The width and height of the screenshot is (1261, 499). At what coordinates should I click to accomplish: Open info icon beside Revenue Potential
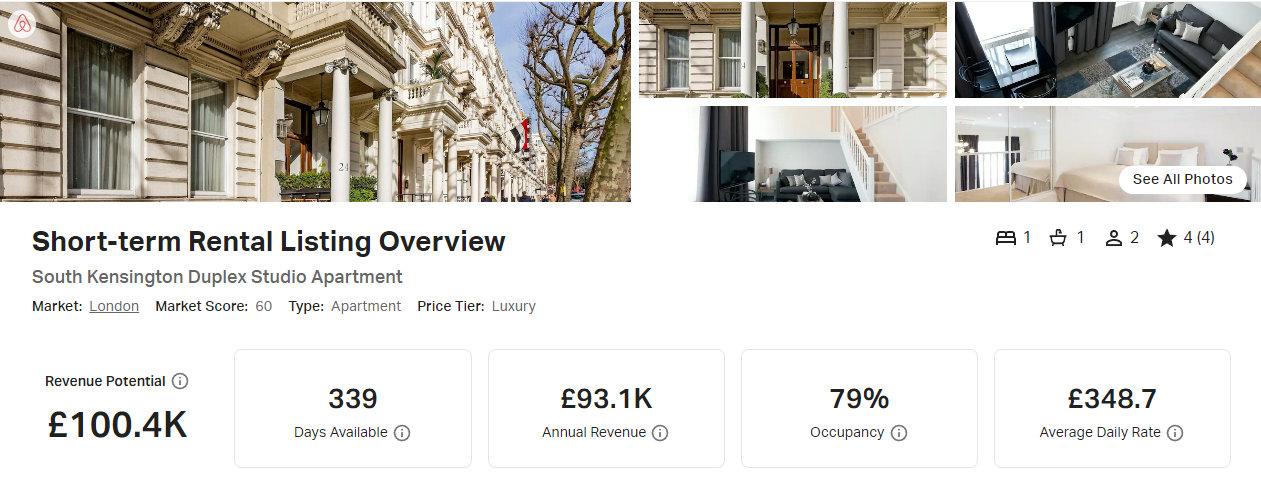pyautogui.click(x=180, y=381)
